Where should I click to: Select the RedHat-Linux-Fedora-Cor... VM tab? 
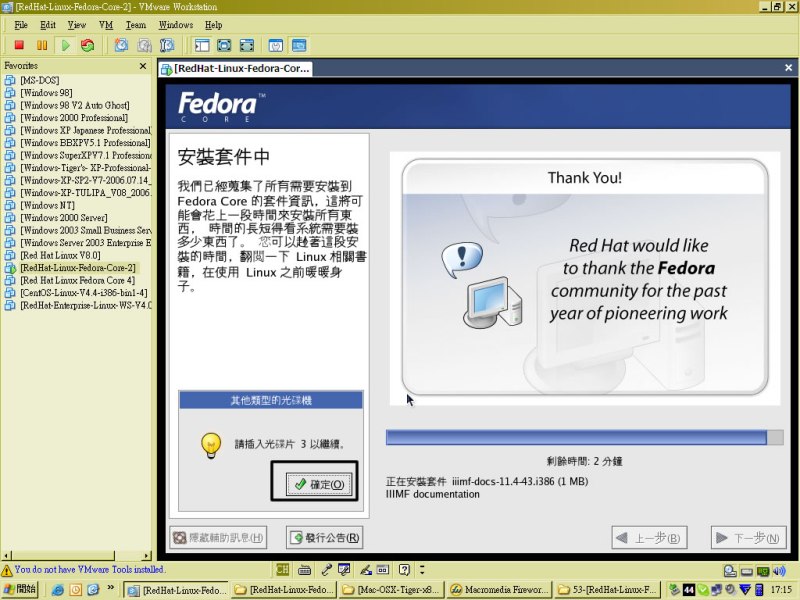tap(236, 68)
